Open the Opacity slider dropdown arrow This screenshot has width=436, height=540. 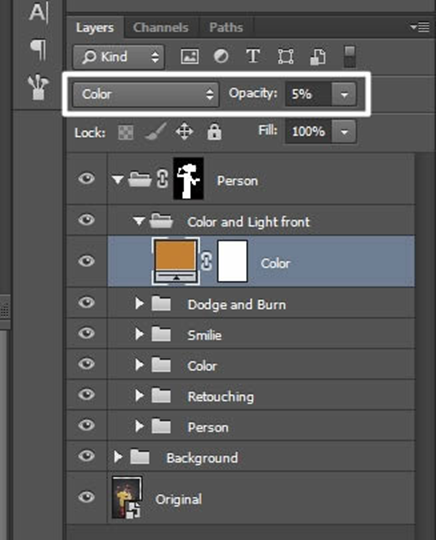(344, 94)
